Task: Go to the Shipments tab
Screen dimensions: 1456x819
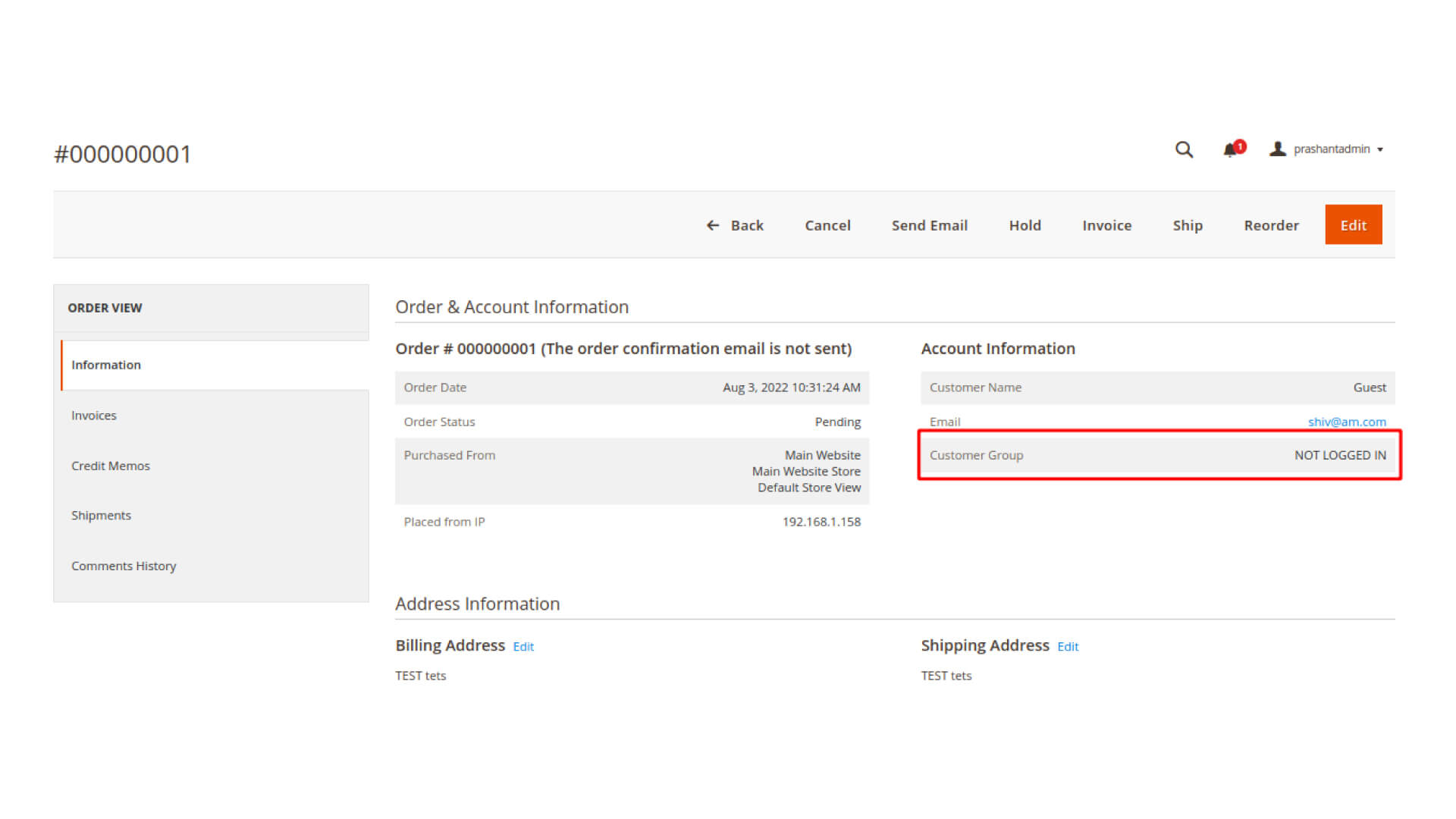Action: pyautogui.click(x=101, y=516)
